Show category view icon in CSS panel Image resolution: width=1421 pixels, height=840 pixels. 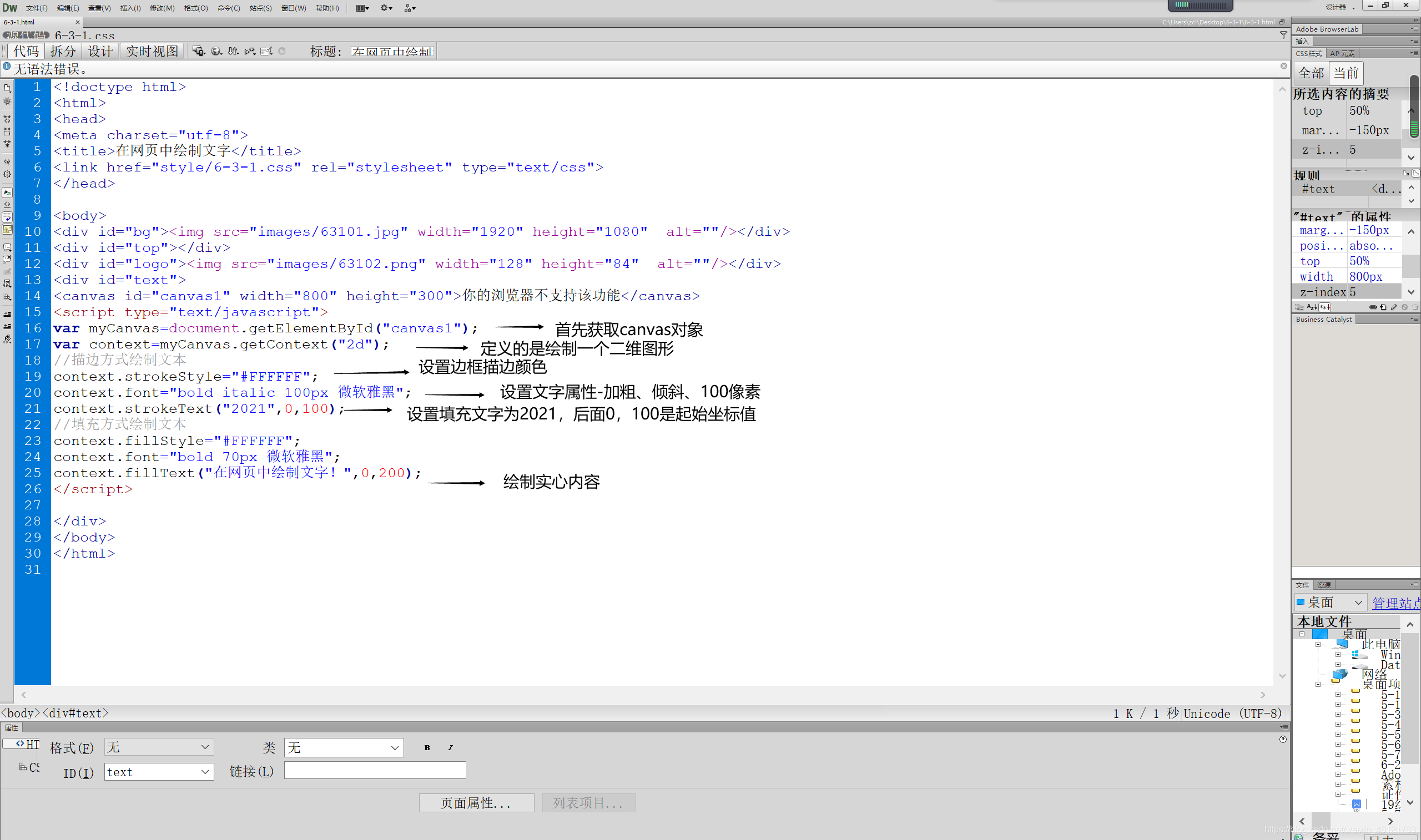[1299, 307]
